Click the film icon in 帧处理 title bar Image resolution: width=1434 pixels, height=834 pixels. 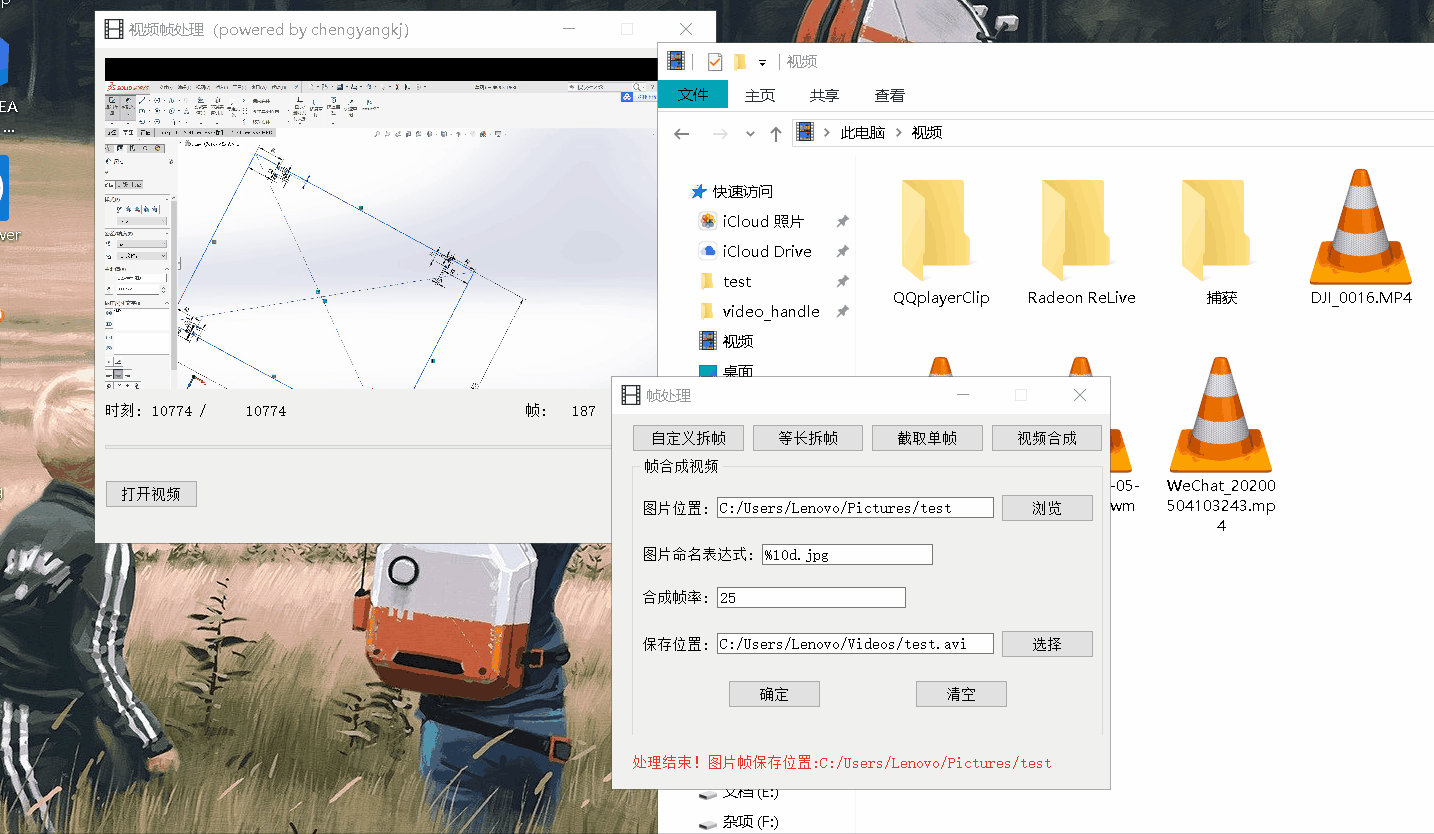pos(631,395)
